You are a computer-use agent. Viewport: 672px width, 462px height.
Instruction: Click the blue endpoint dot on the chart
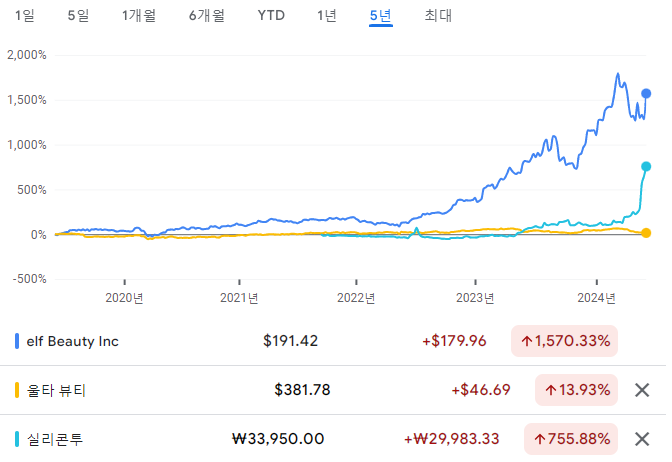646,93
